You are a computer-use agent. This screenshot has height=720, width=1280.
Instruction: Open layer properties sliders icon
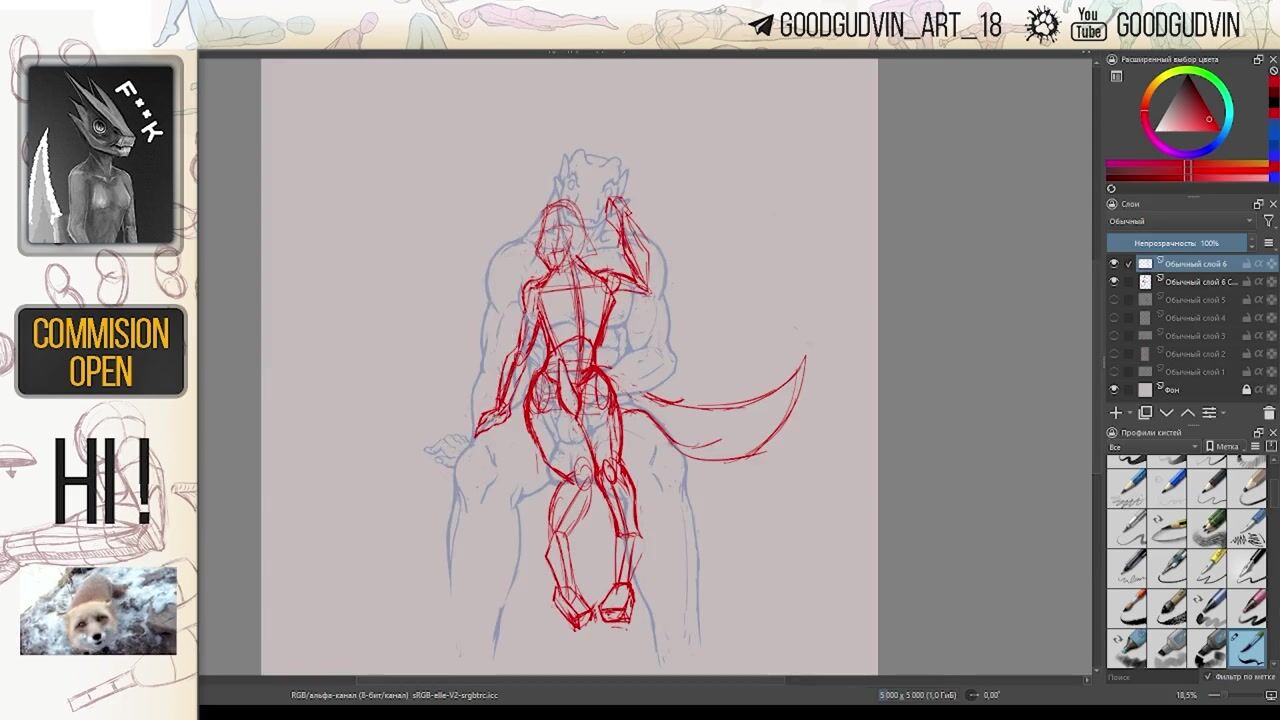pyautogui.click(x=1209, y=413)
